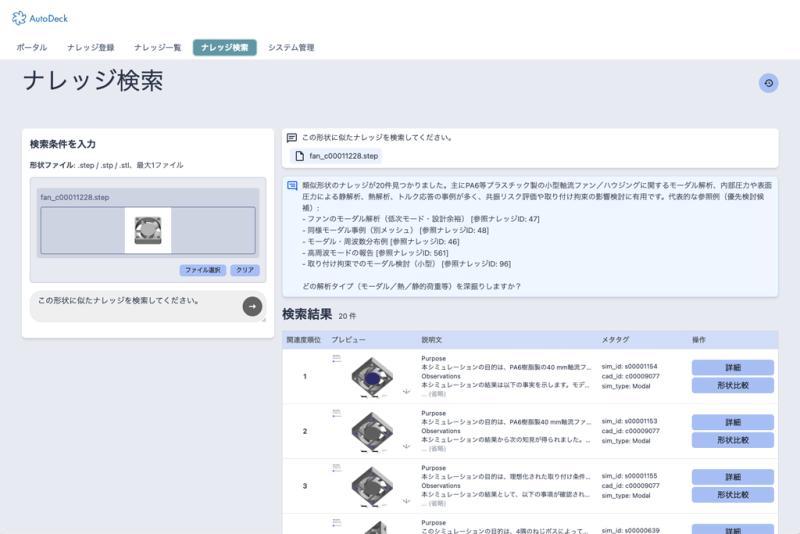
Task: Click the 説明文 column header
Action: 432,340
